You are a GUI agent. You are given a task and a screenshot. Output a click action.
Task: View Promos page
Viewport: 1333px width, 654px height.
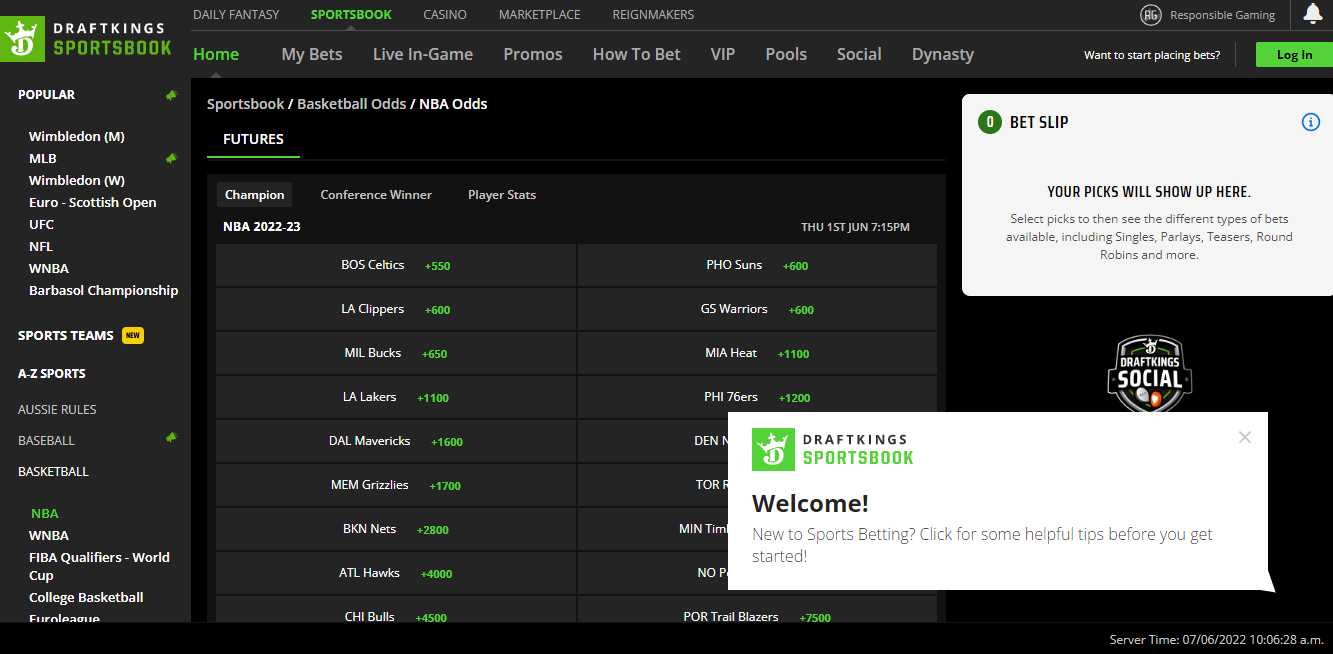click(x=533, y=54)
